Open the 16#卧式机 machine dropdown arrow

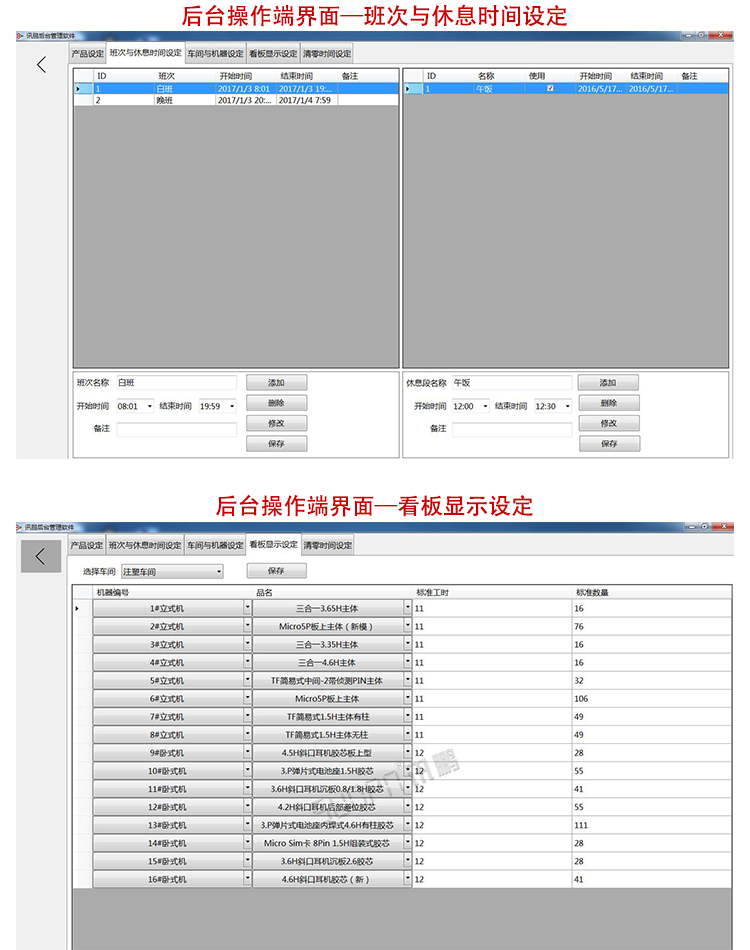(x=247, y=879)
